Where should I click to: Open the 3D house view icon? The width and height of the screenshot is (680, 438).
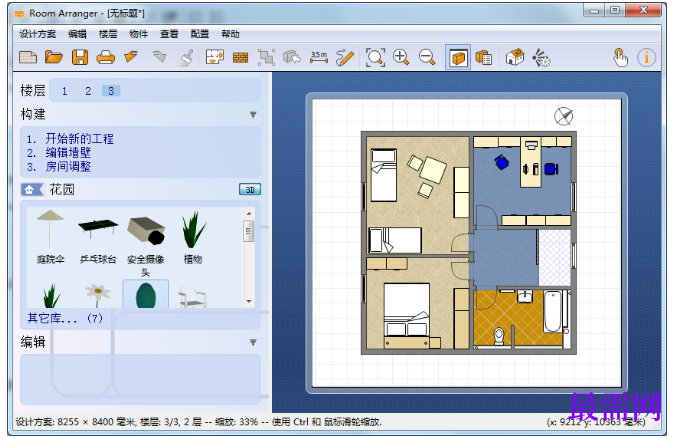tap(514, 57)
